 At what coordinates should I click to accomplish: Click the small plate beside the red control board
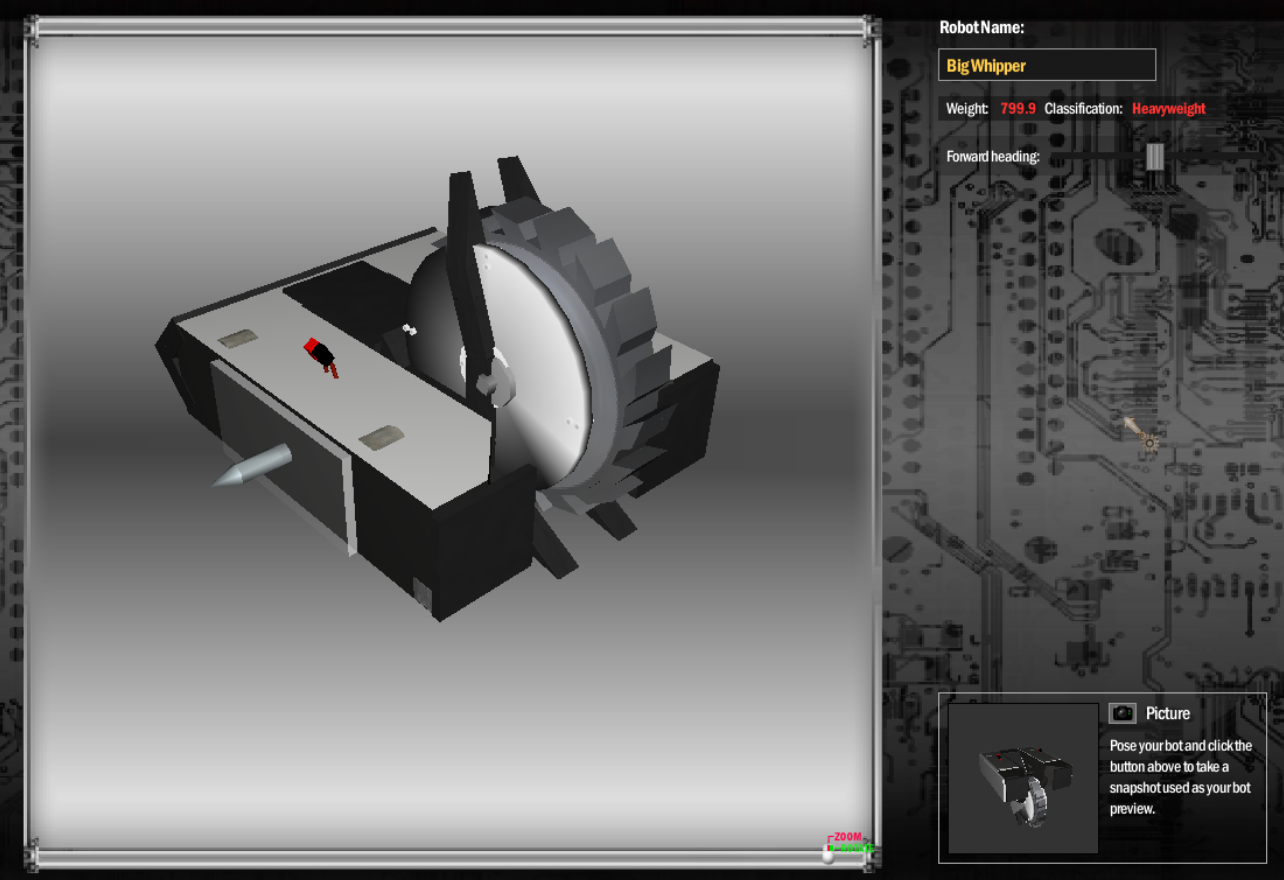point(238,339)
